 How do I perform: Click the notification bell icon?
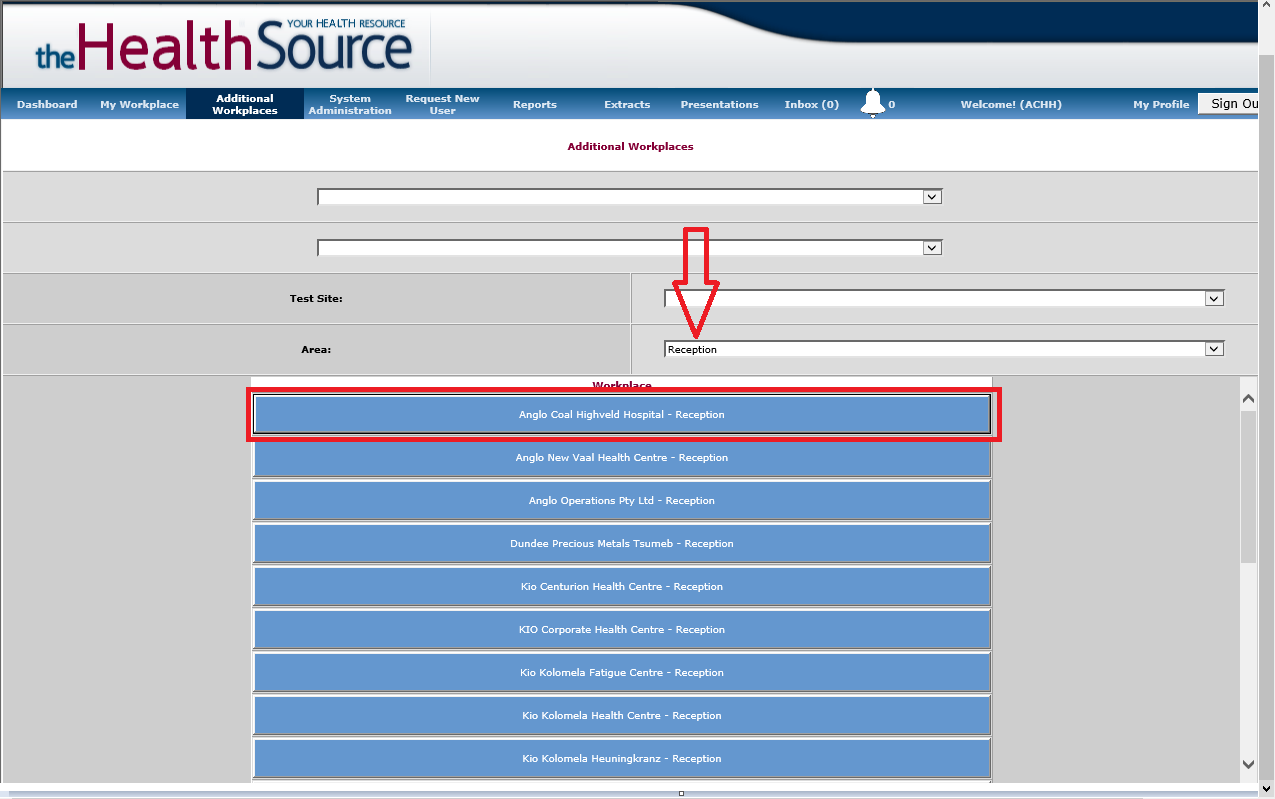pos(873,103)
